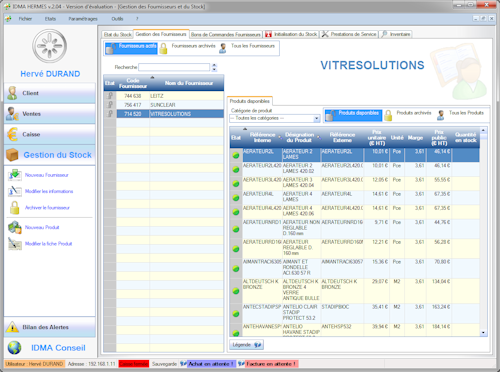This screenshot has width=500, height=372.
Task: Show Fournisseurs actifs filter
Action: tap(131, 48)
